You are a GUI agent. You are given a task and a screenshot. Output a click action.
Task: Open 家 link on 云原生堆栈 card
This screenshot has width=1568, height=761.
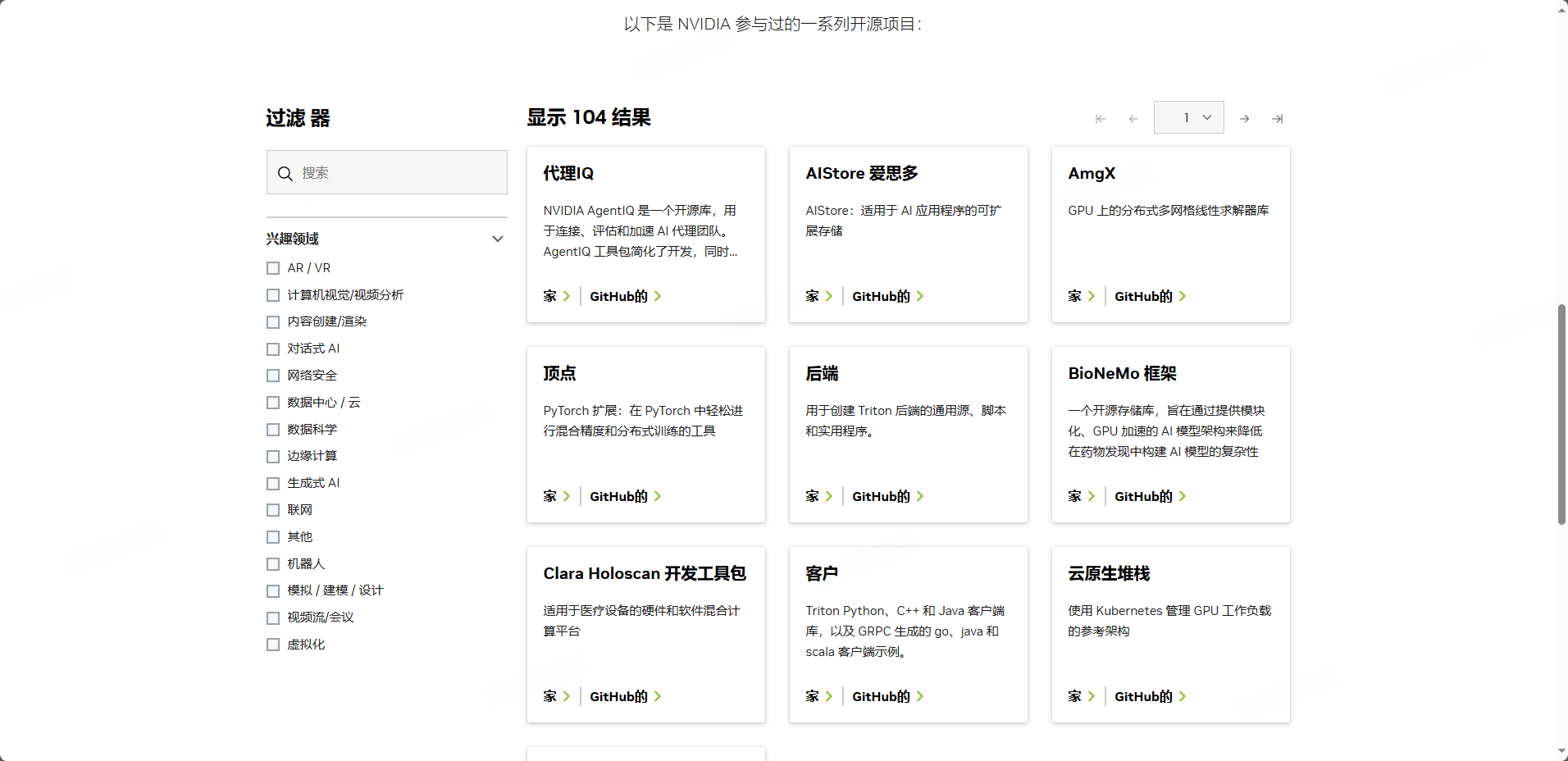pyautogui.click(x=1081, y=696)
